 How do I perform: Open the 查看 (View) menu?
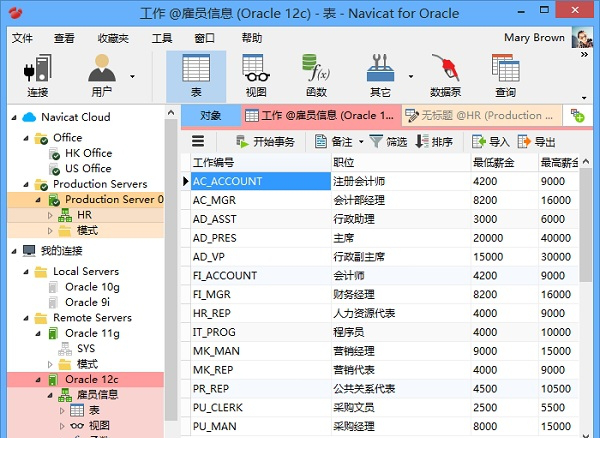click(x=64, y=38)
